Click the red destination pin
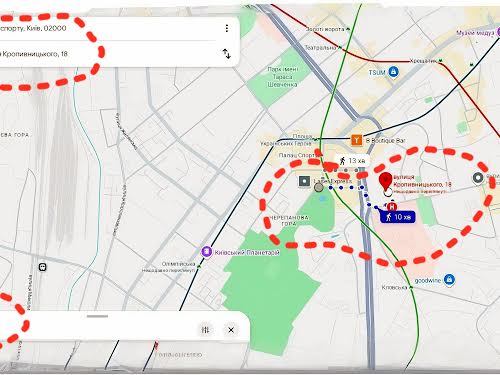Image resolution: width=500 pixels, height=375 pixels. [x=386, y=182]
